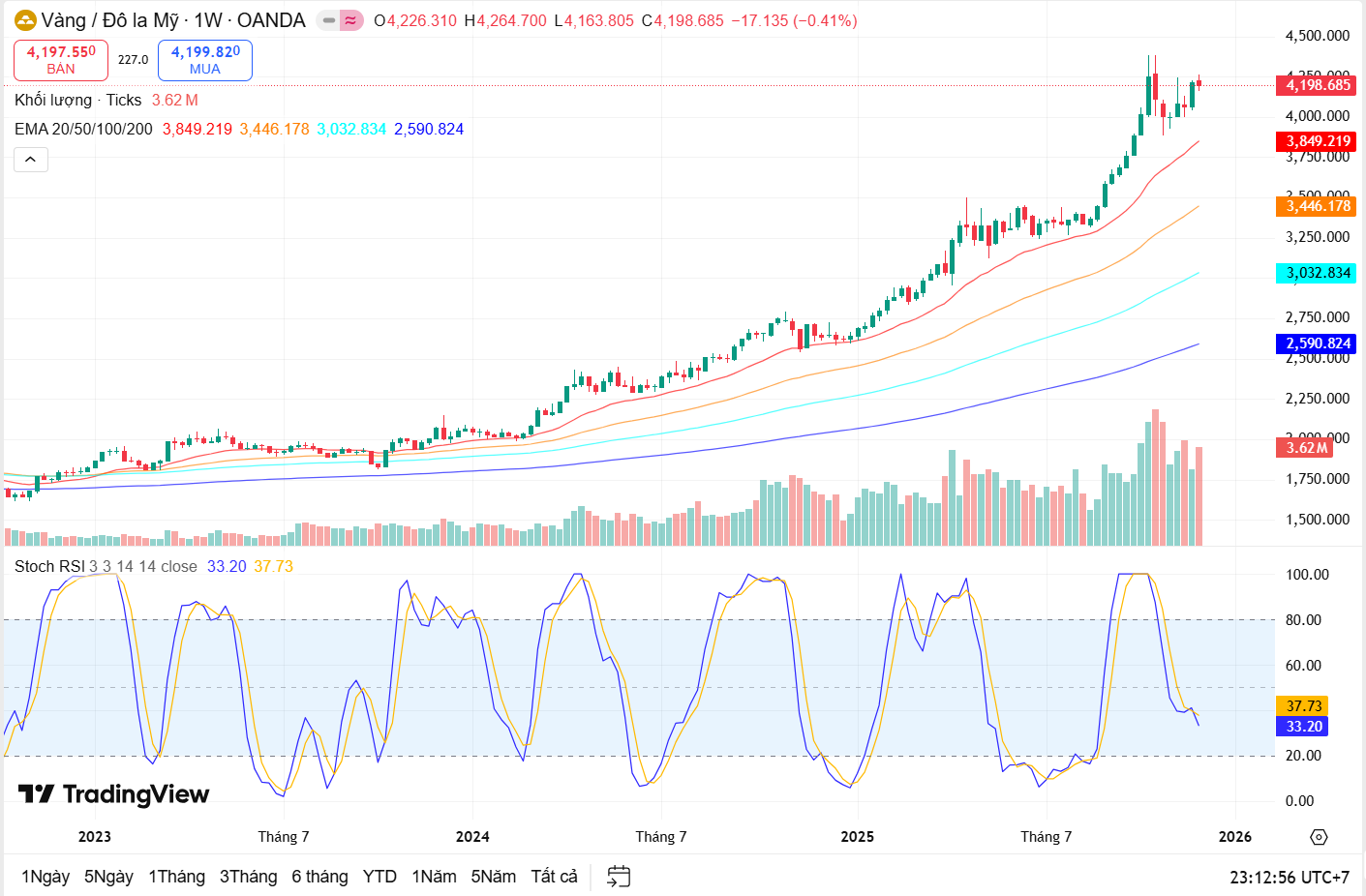Click the pink data-status wave icon
1366x896 pixels.
(351, 20)
